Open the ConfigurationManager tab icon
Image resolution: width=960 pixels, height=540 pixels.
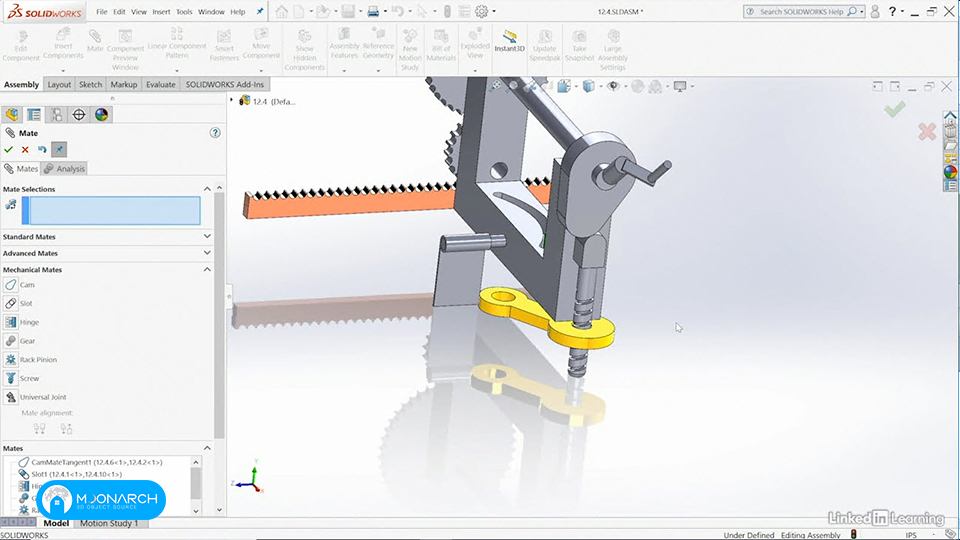tap(56, 114)
